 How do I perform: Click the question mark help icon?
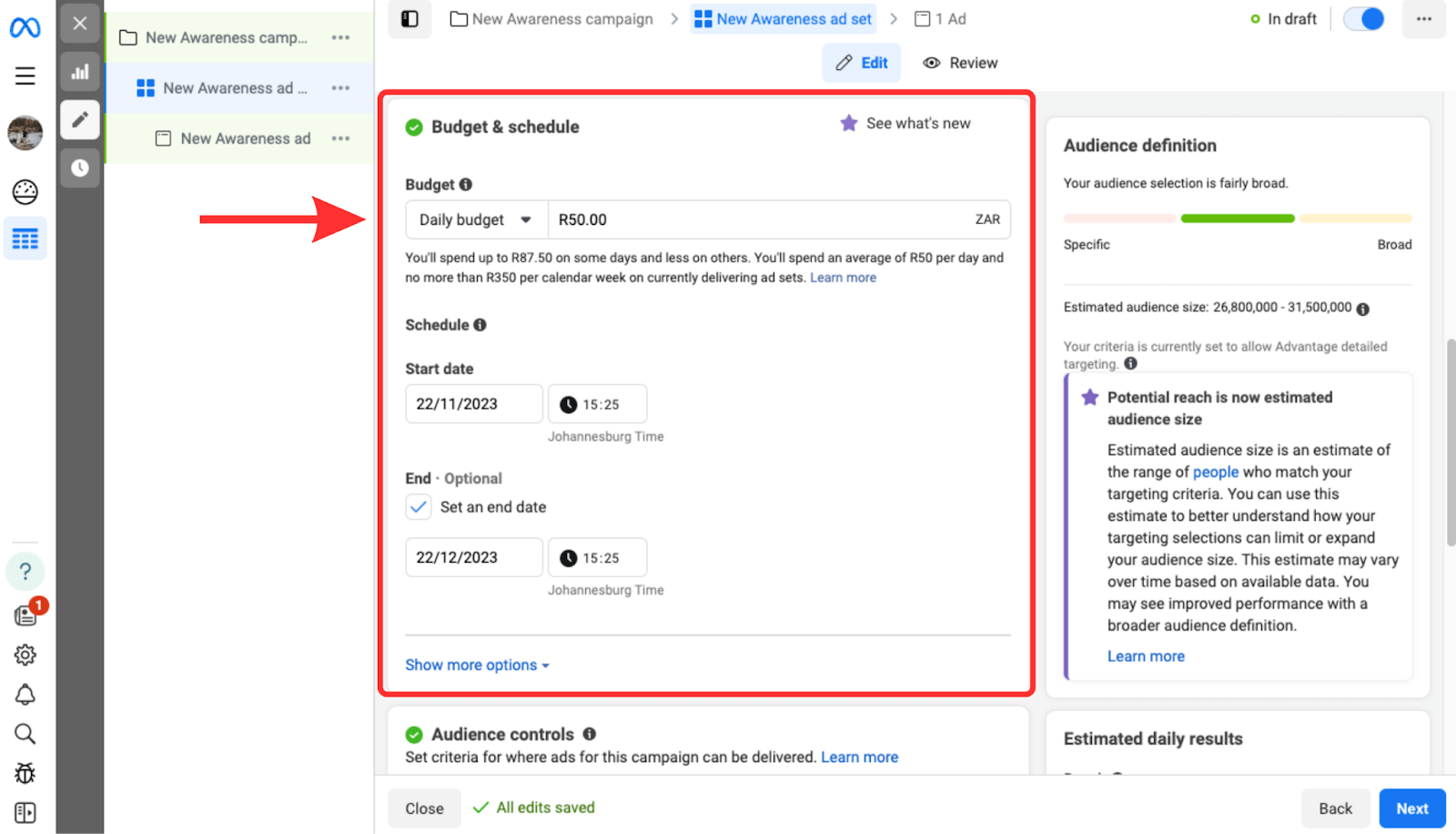25,572
